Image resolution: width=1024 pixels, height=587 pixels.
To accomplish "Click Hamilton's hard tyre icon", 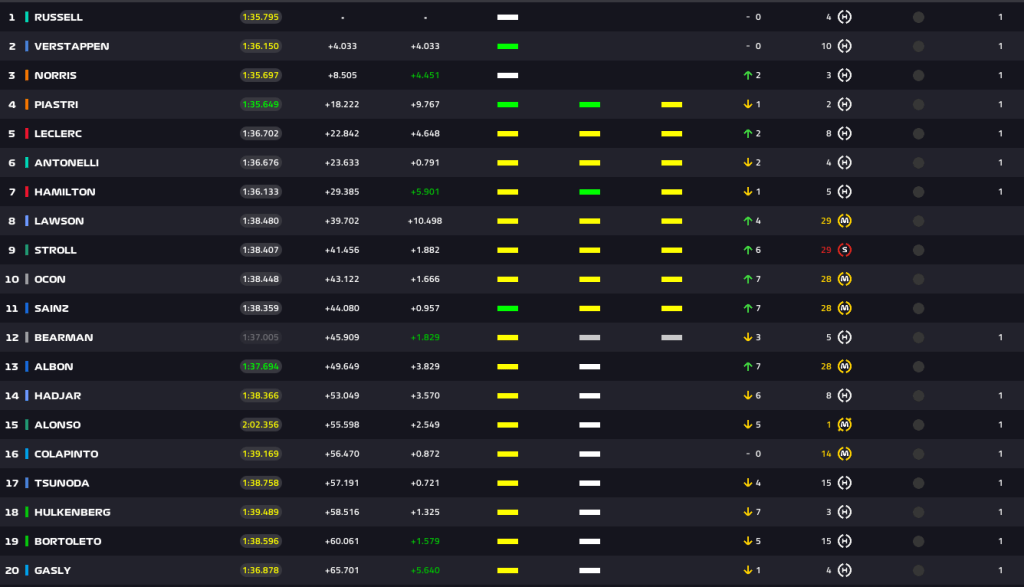I will pyautogui.click(x=844, y=192).
